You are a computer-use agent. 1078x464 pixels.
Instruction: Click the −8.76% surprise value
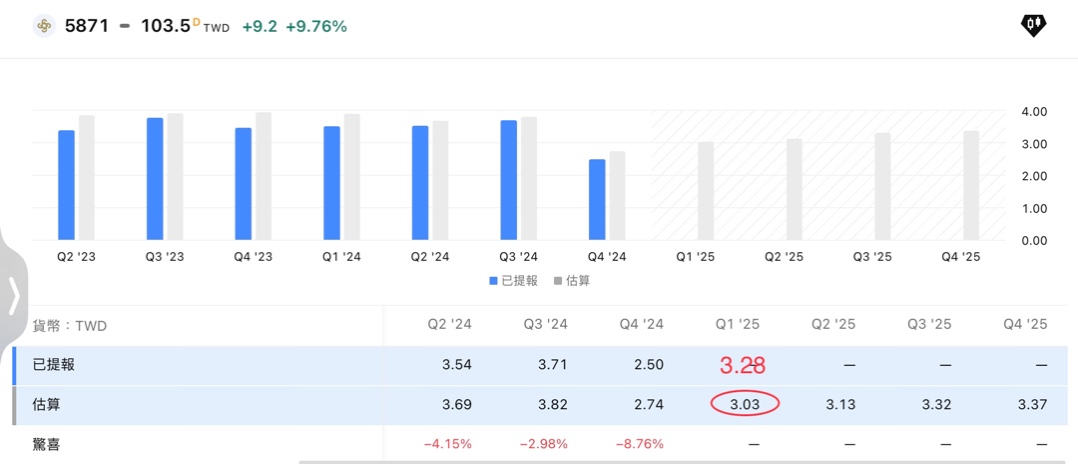[x=639, y=444]
